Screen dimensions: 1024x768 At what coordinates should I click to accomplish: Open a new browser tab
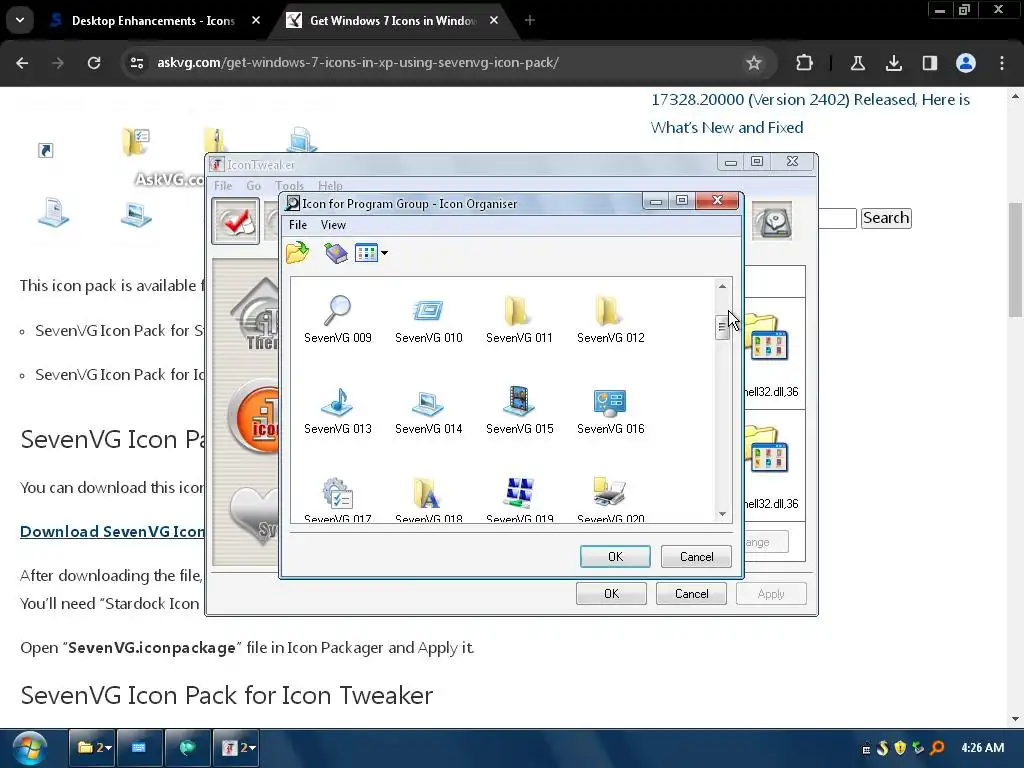pos(530,20)
